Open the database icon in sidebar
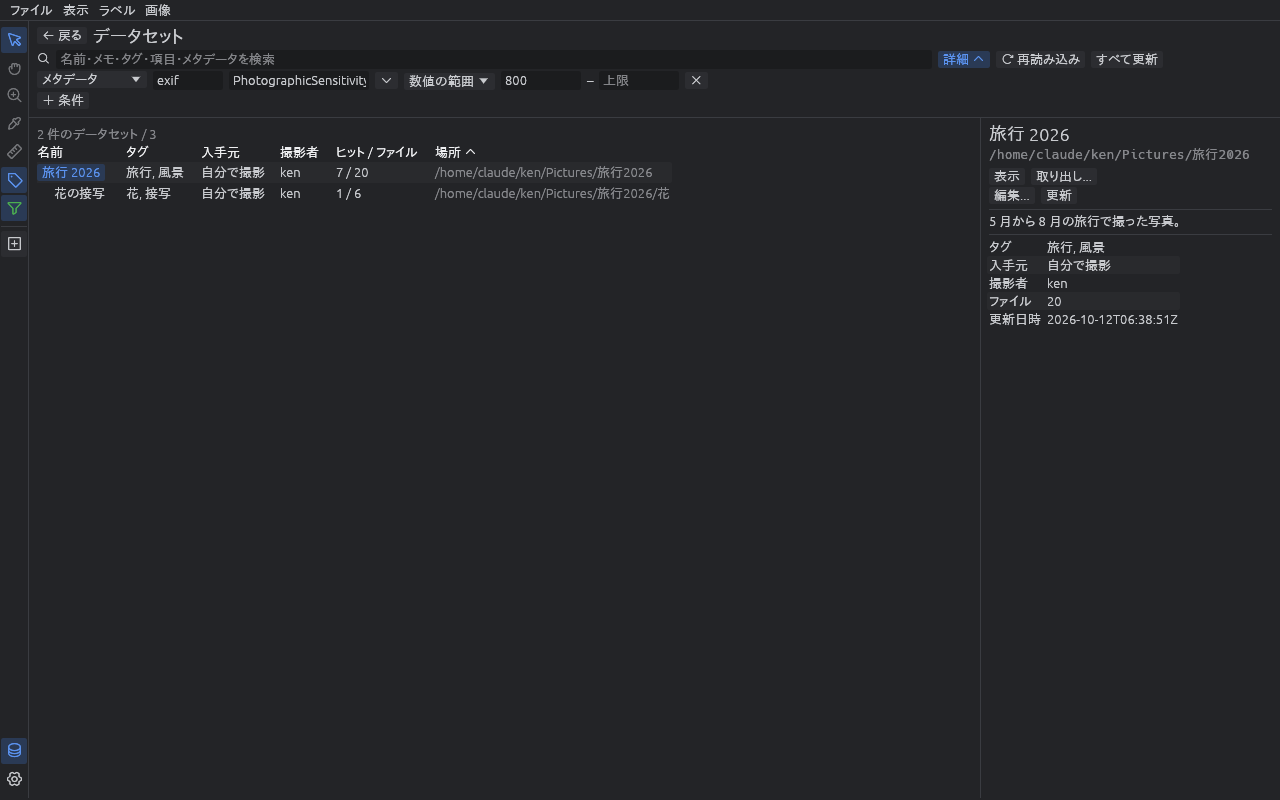The width and height of the screenshot is (1280, 800). (x=14, y=750)
